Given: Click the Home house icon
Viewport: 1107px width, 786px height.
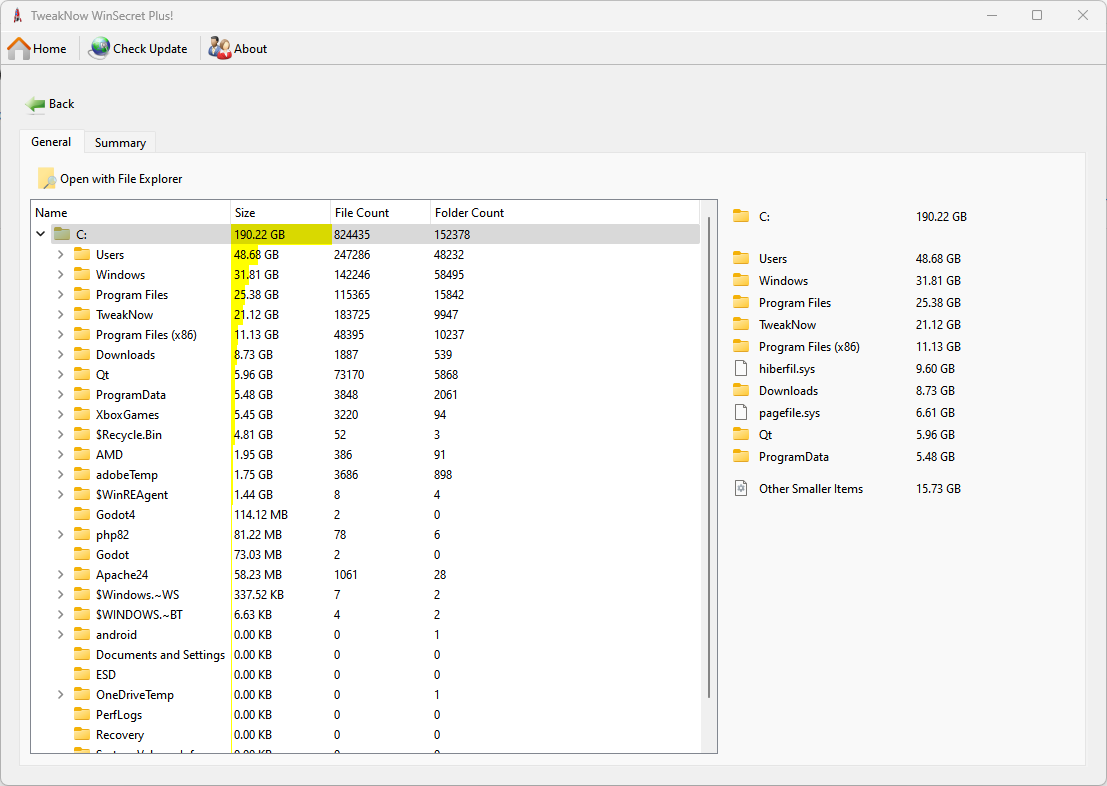Looking at the screenshot, I should (19, 48).
